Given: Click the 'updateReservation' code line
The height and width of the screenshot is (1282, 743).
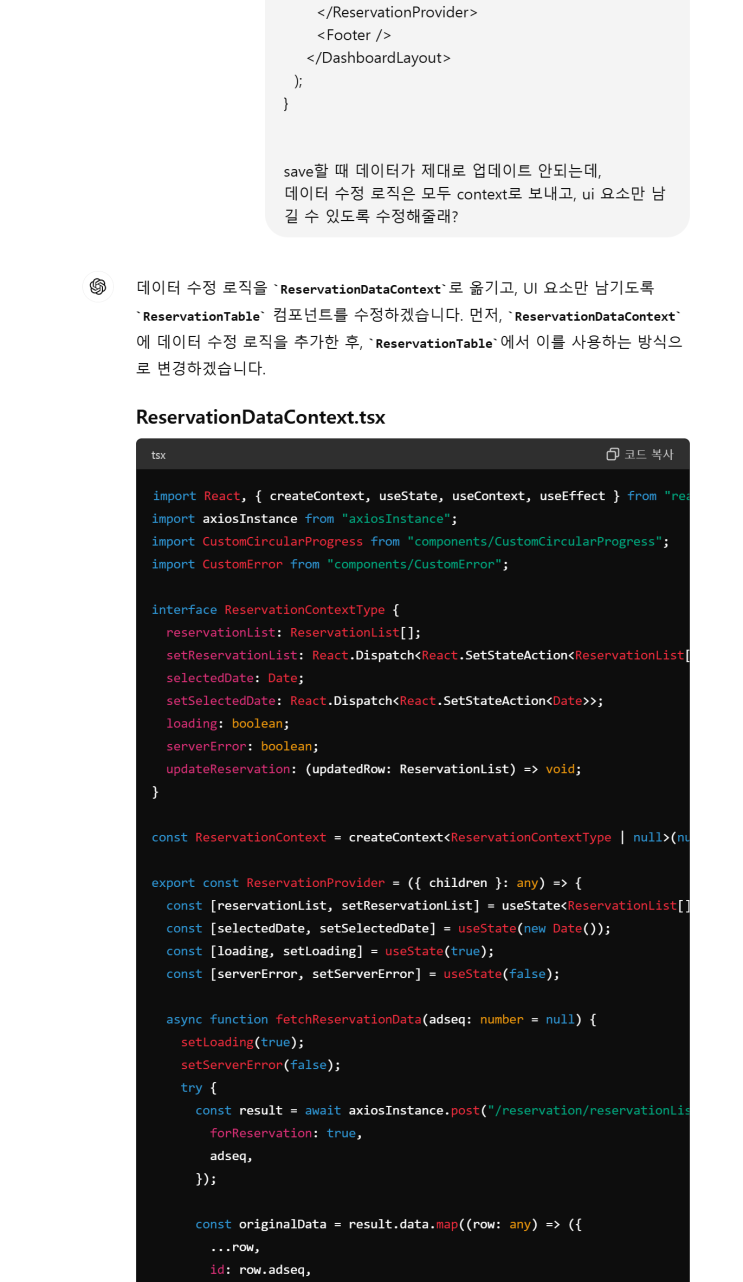Looking at the screenshot, I should tap(374, 770).
